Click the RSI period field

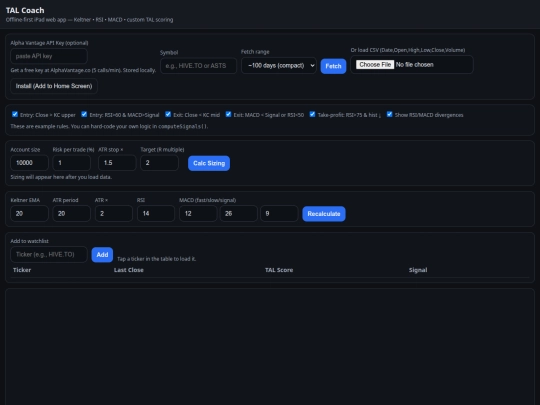coord(156,214)
